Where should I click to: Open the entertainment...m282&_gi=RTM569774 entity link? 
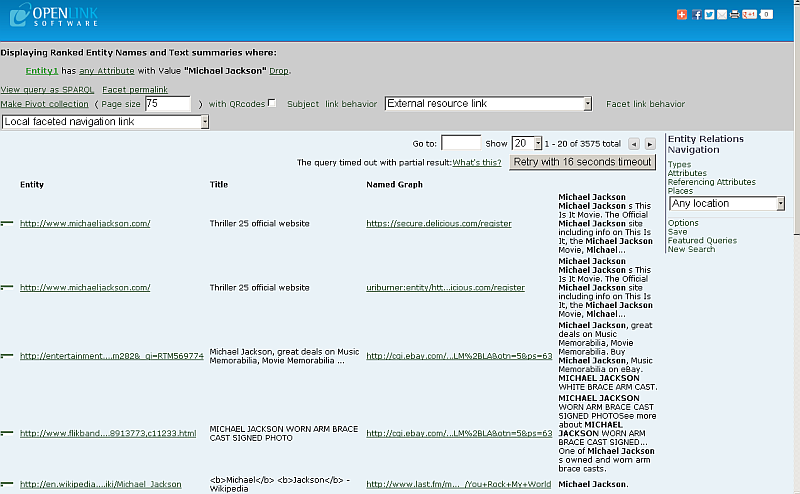(112, 356)
